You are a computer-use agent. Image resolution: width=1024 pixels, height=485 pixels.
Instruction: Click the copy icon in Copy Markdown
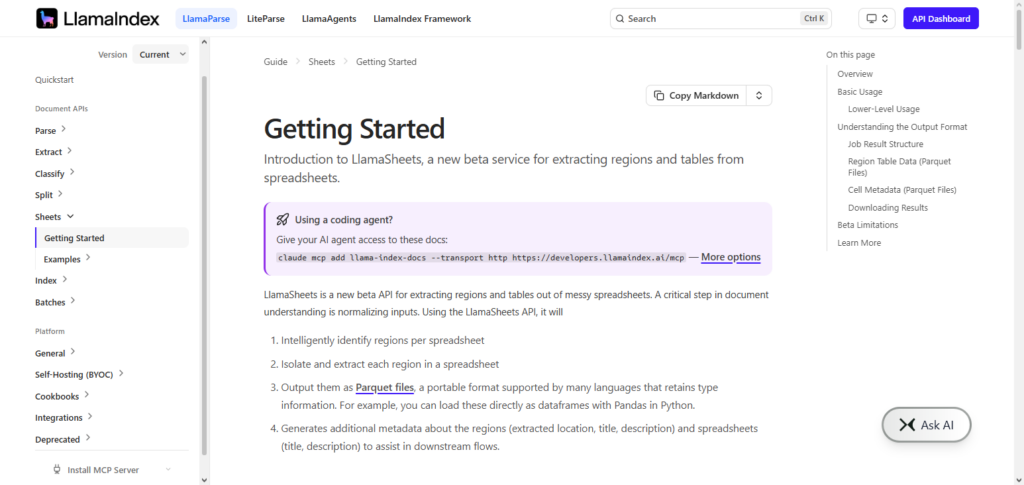[x=659, y=95]
